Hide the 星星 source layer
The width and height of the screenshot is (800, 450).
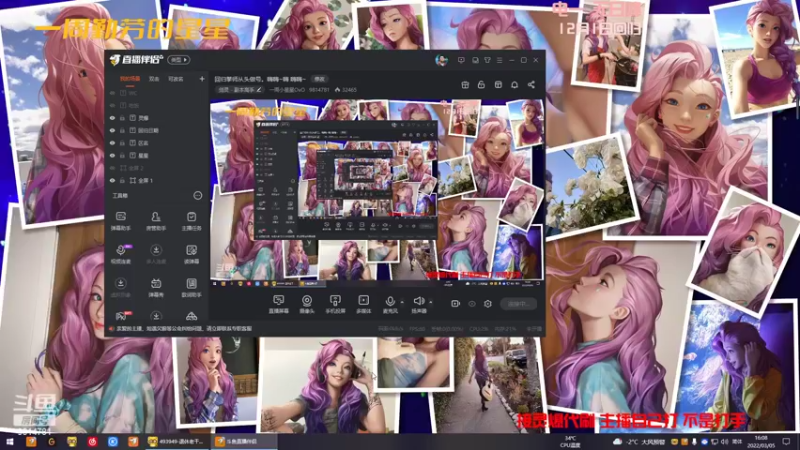112,156
